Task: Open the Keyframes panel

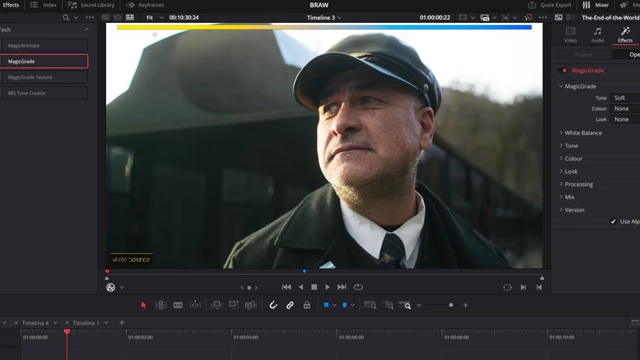Action: pos(145,5)
